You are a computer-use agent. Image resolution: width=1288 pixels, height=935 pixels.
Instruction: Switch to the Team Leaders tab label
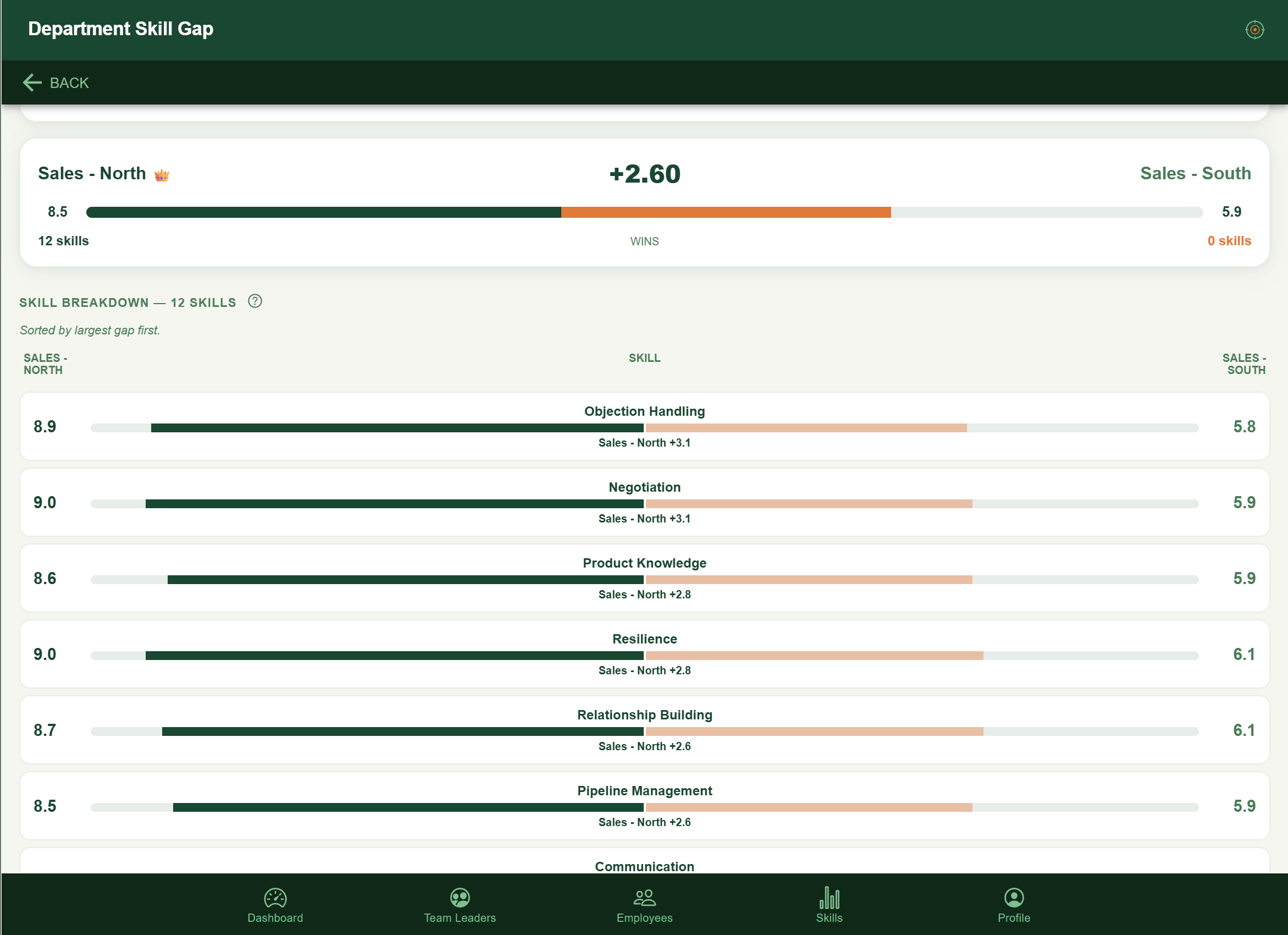[460, 918]
